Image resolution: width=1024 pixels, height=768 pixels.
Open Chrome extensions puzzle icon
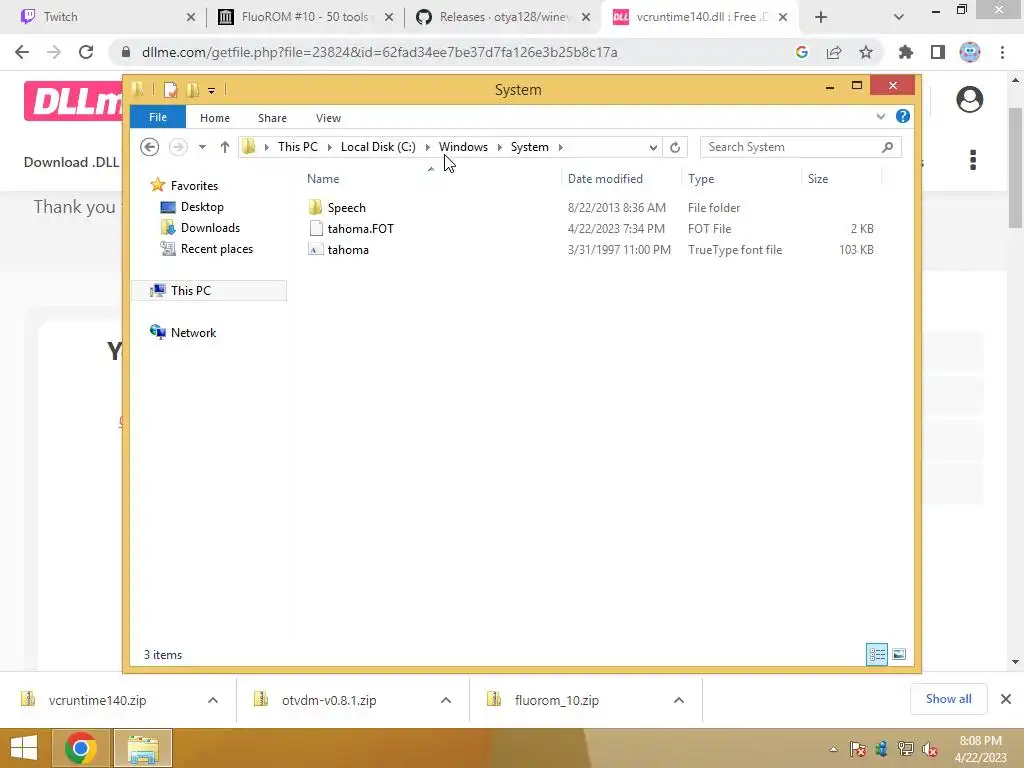[905, 52]
